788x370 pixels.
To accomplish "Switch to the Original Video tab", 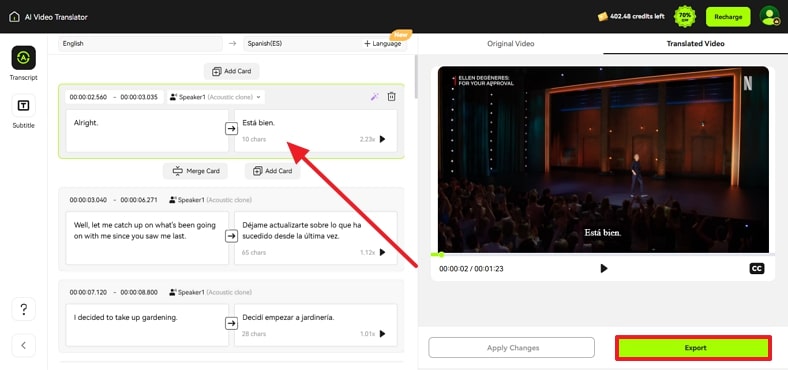I will tap(511, 44).
